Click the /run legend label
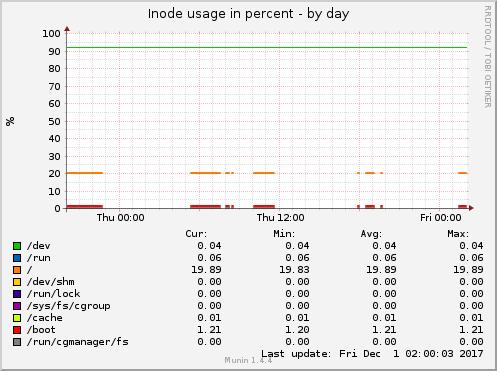Image resolution: width=497 pixels, height=371 pixels. tap(39, 258)
